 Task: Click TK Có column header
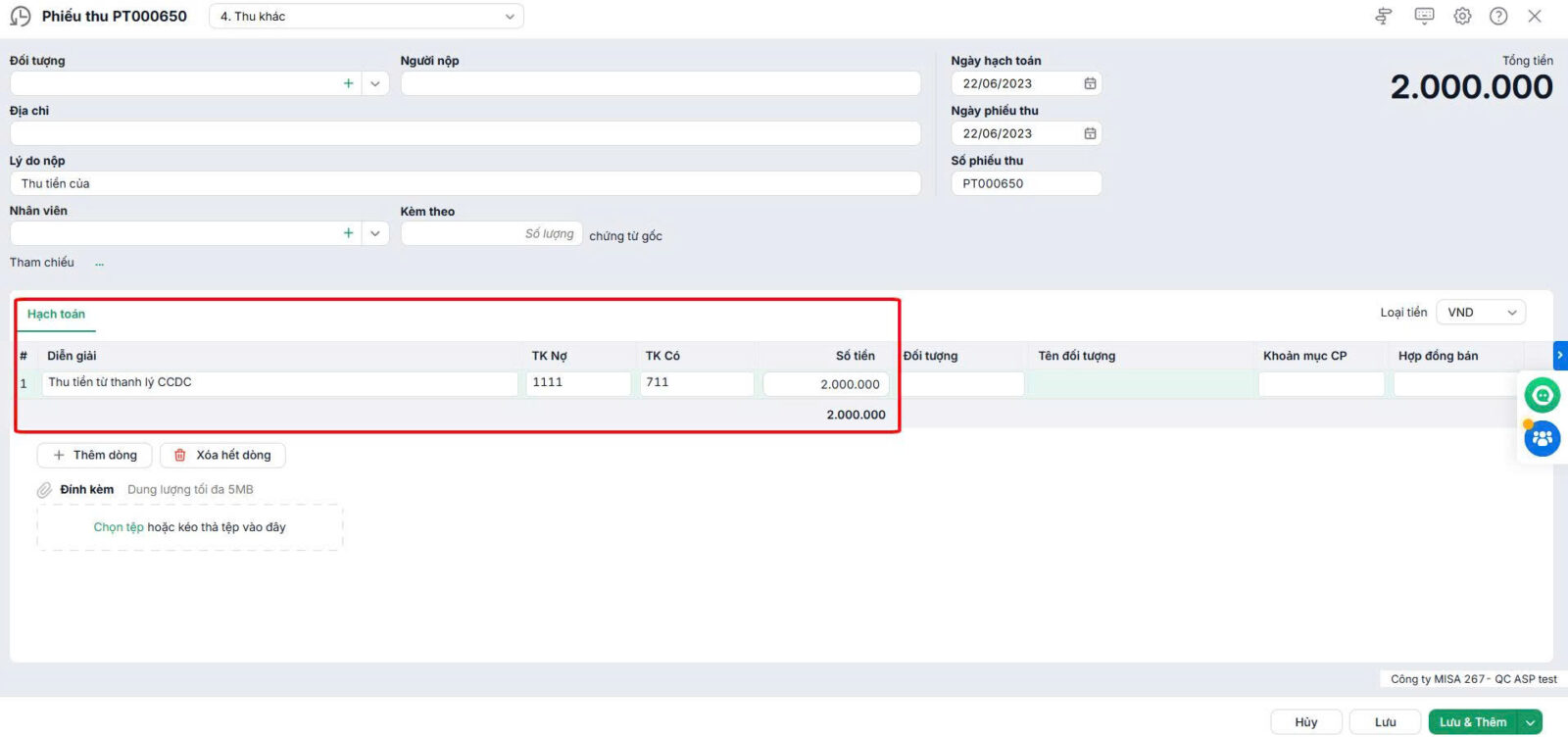[x=662, y=356]
